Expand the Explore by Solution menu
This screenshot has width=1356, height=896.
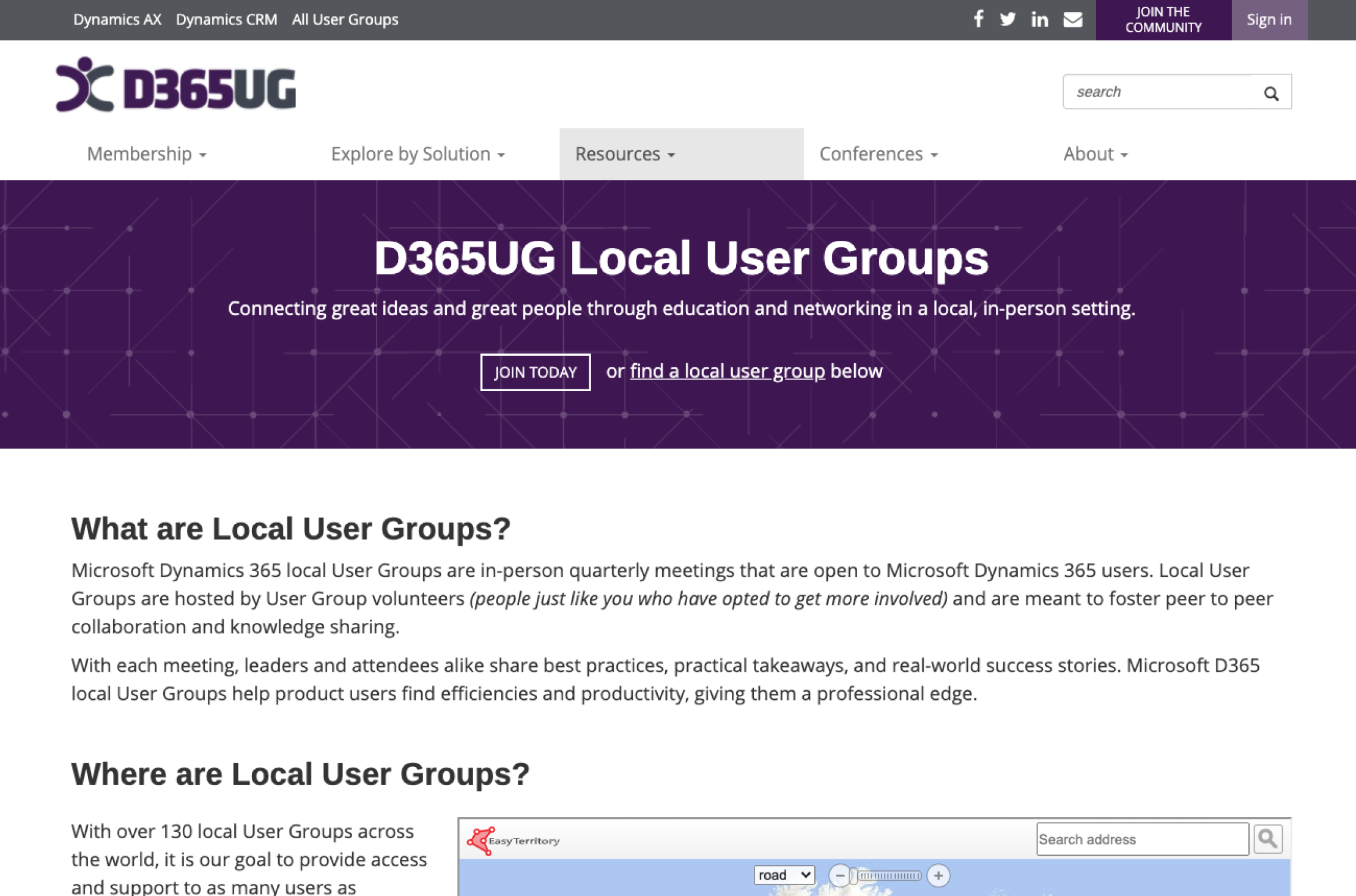click(418, 154)
